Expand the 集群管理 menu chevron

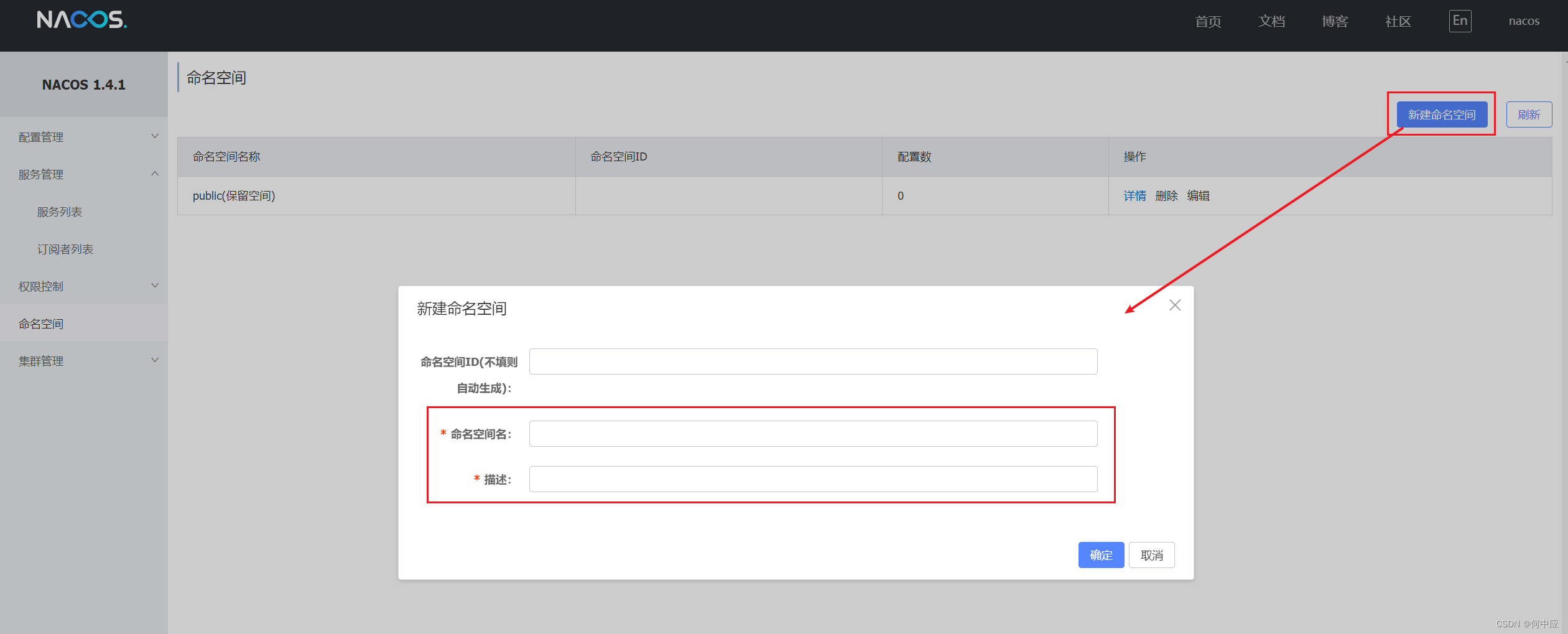(155, 360)
